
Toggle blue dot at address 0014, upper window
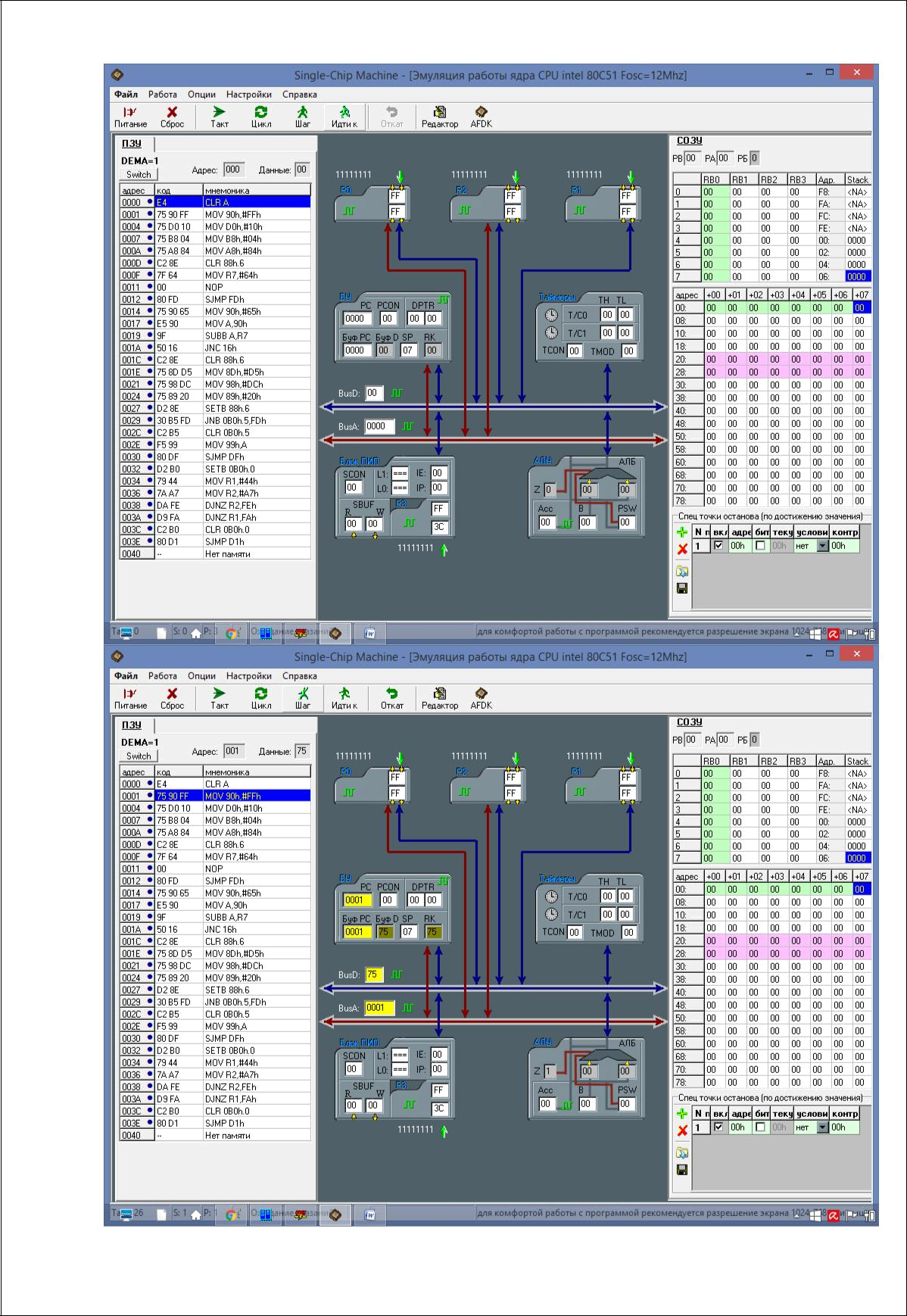coord(150,311)
